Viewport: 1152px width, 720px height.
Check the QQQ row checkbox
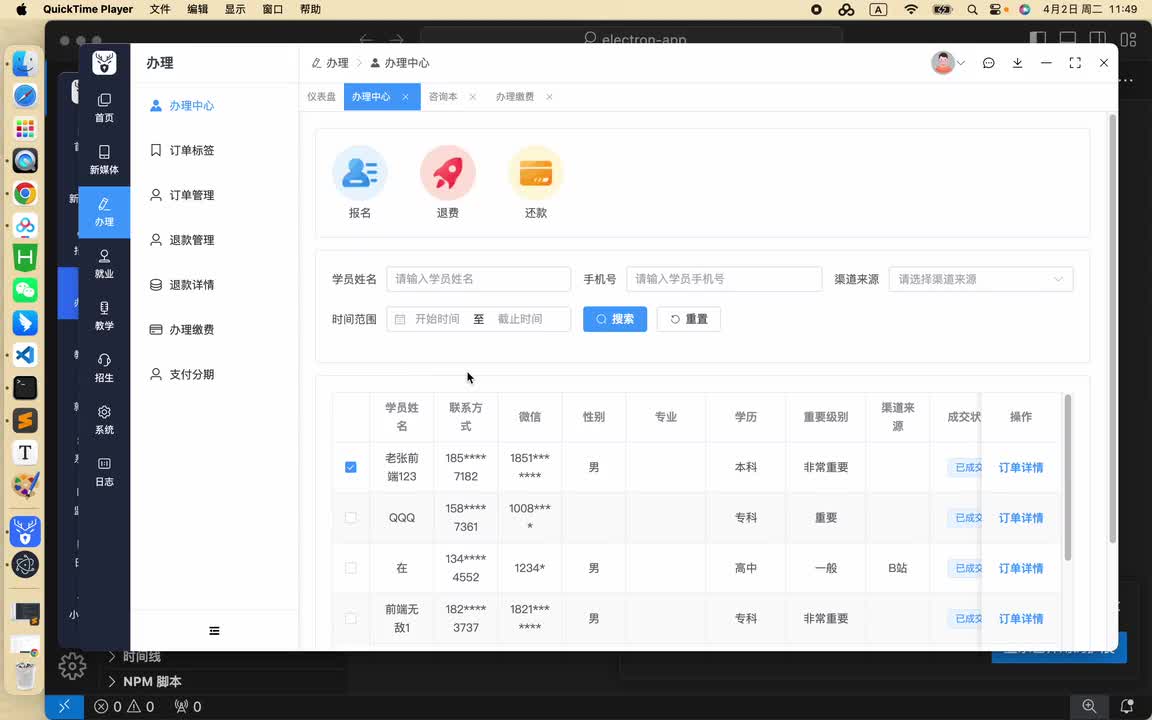point(350,517)
